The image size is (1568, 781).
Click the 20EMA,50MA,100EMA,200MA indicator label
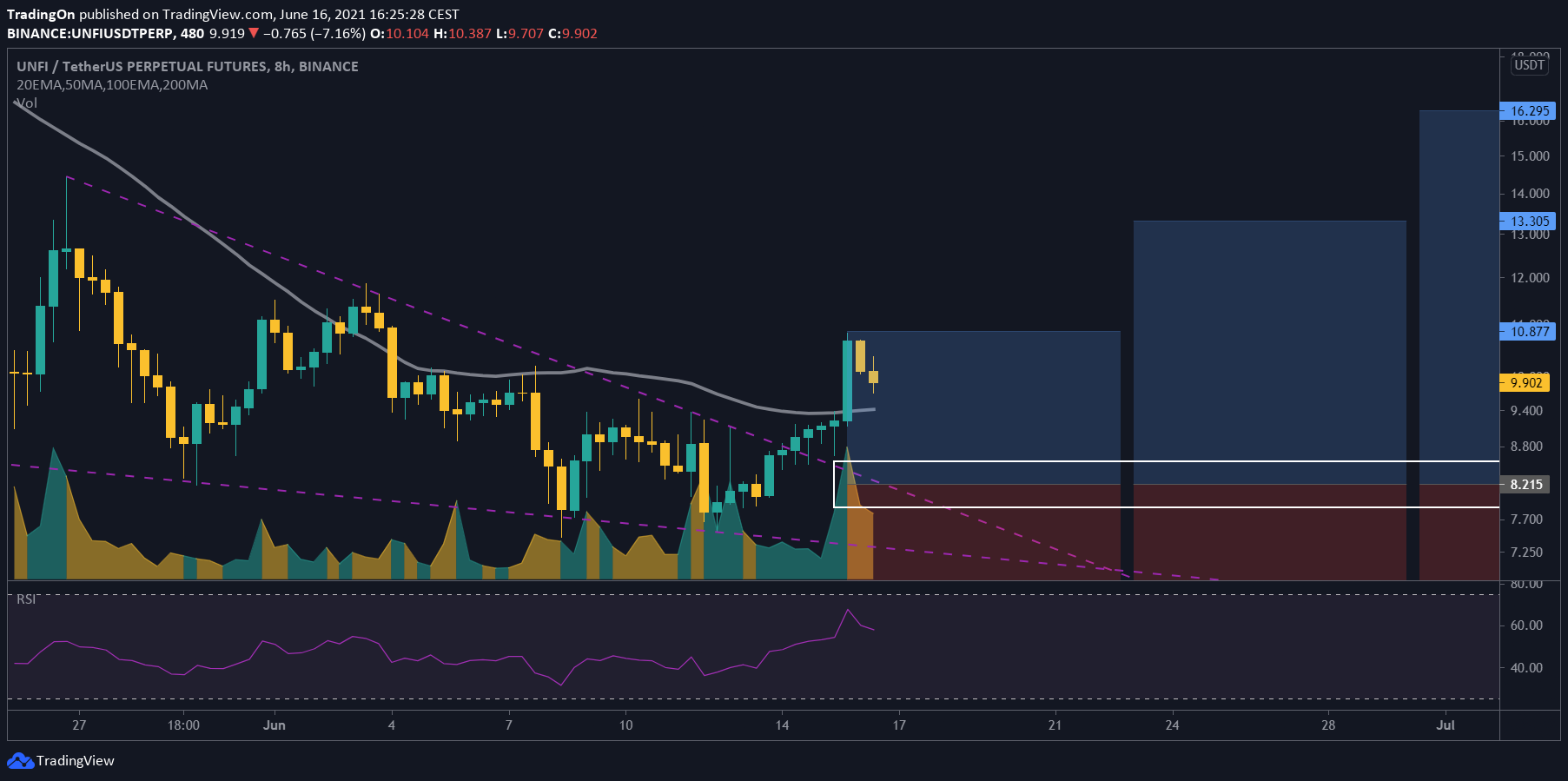pyautogui.click(x=112, y=85)
